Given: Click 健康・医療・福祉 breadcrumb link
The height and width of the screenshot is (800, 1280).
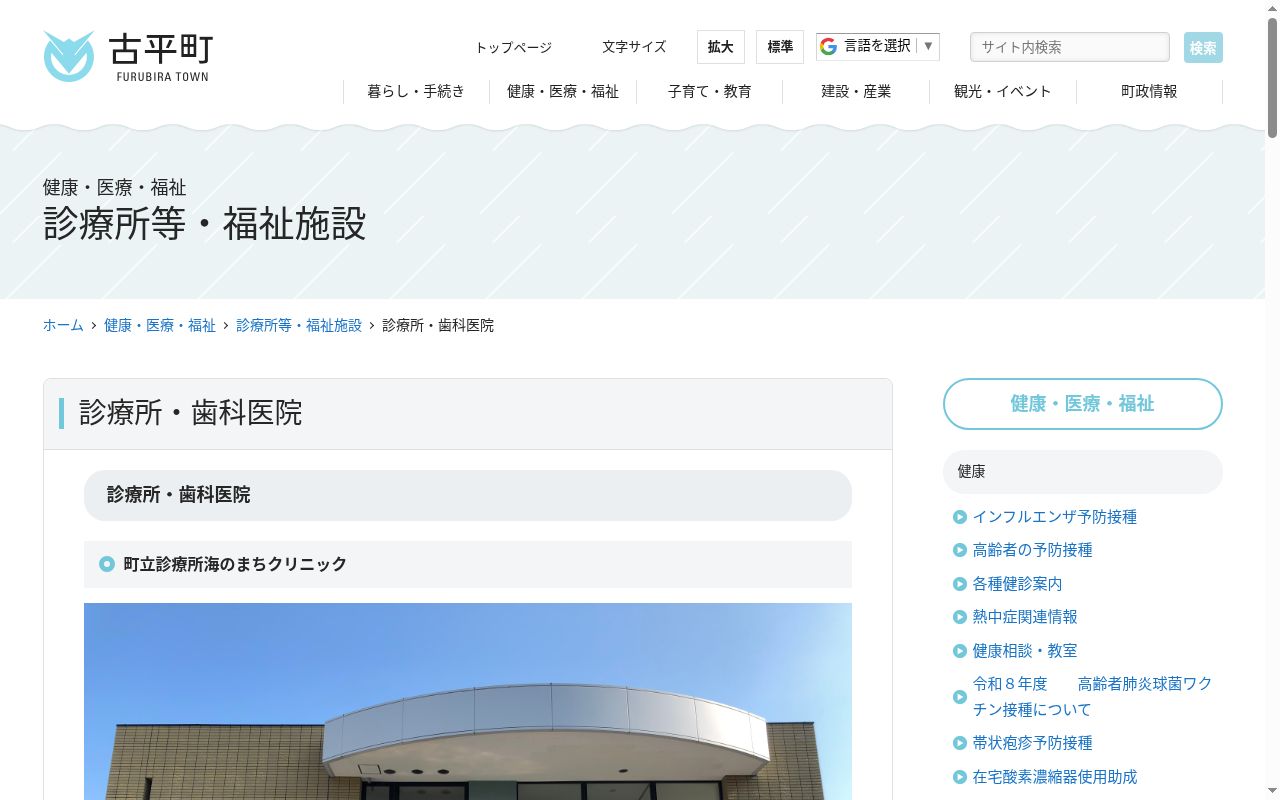Looking at the screenshot, I should 160,325.
